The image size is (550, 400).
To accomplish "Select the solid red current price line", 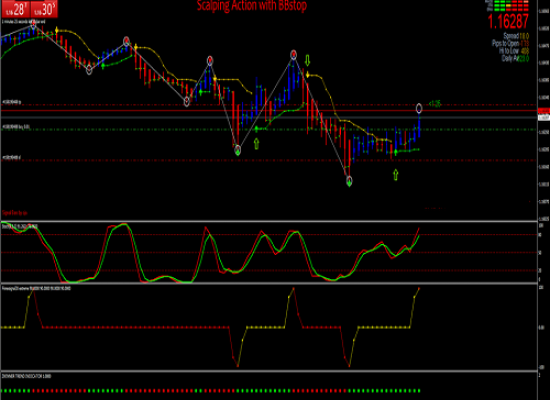I will 269,111.
